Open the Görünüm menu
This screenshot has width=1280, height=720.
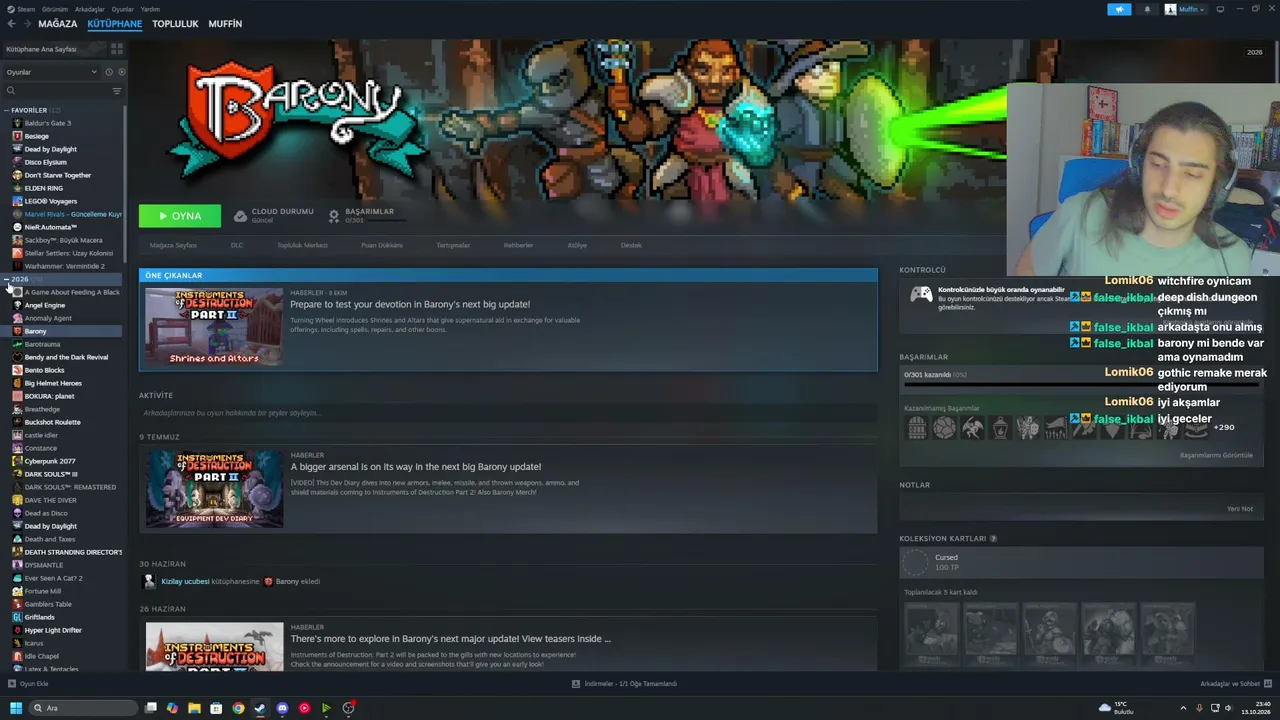coord(54,9)
